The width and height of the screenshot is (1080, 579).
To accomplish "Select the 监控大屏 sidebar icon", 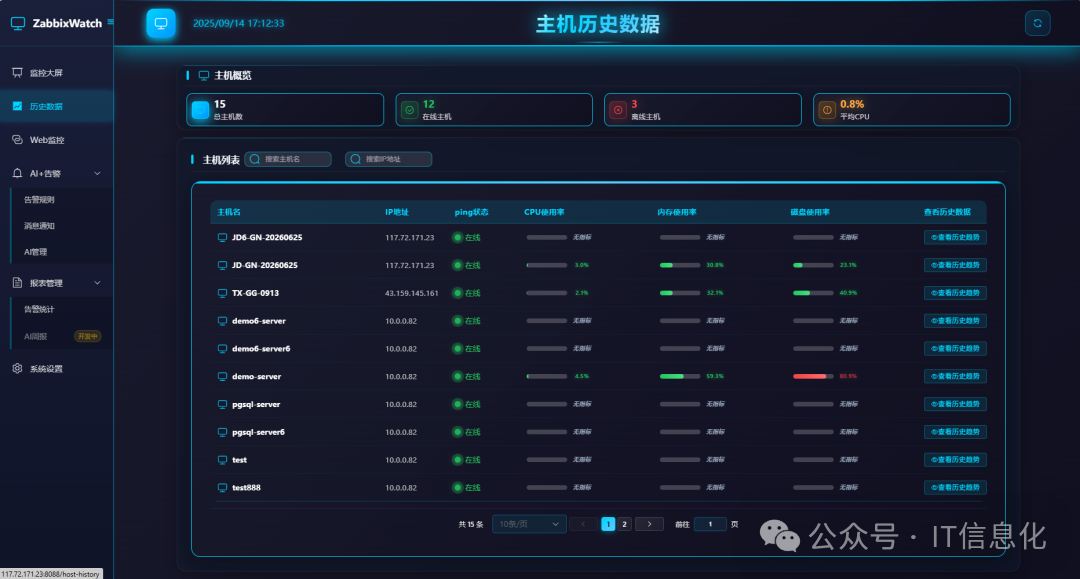I will coord(17,71).
